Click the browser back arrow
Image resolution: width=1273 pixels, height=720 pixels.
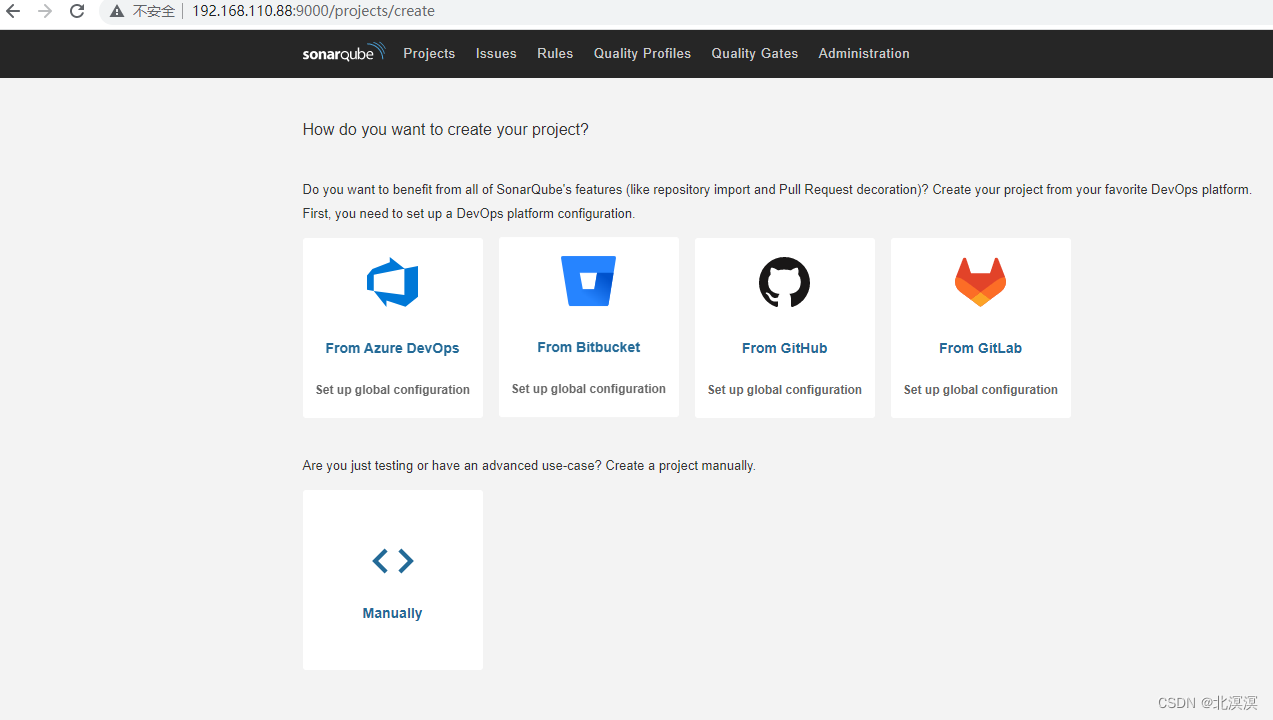tap(13, 11)
